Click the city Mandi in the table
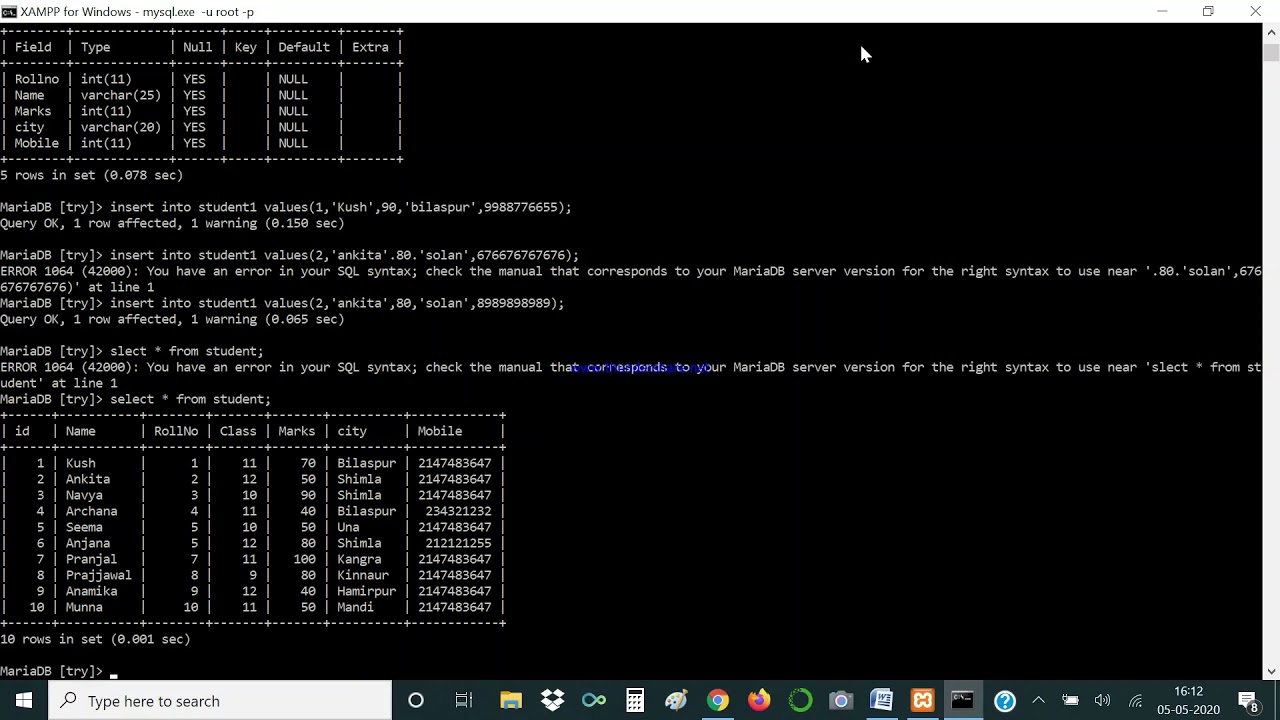Screen dimensions: 1280x720 [355, 607]
